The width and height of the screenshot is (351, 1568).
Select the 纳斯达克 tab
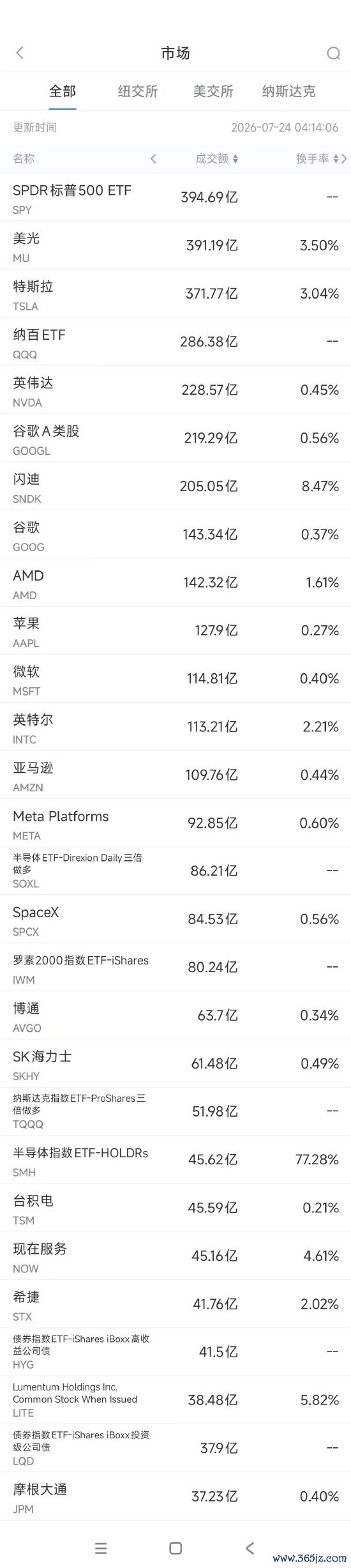(x=288, y=91)
